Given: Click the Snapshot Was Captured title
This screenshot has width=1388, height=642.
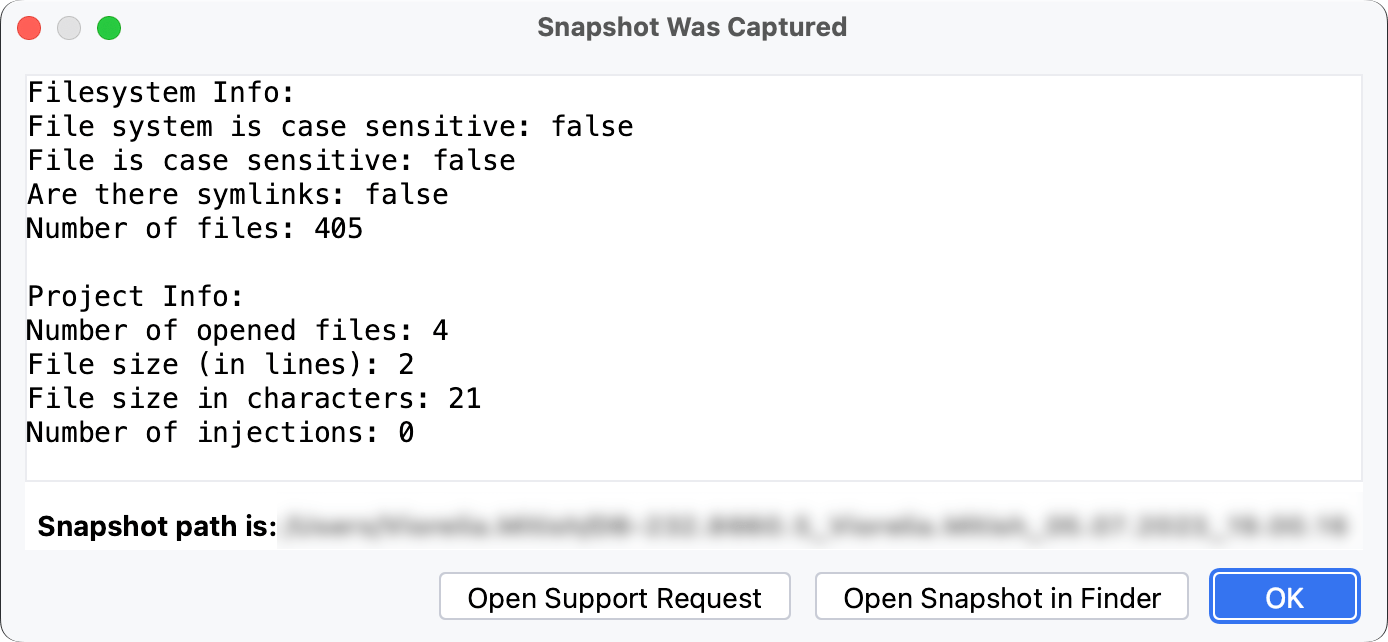Looking at the screenshot, I should click(692, 27).
